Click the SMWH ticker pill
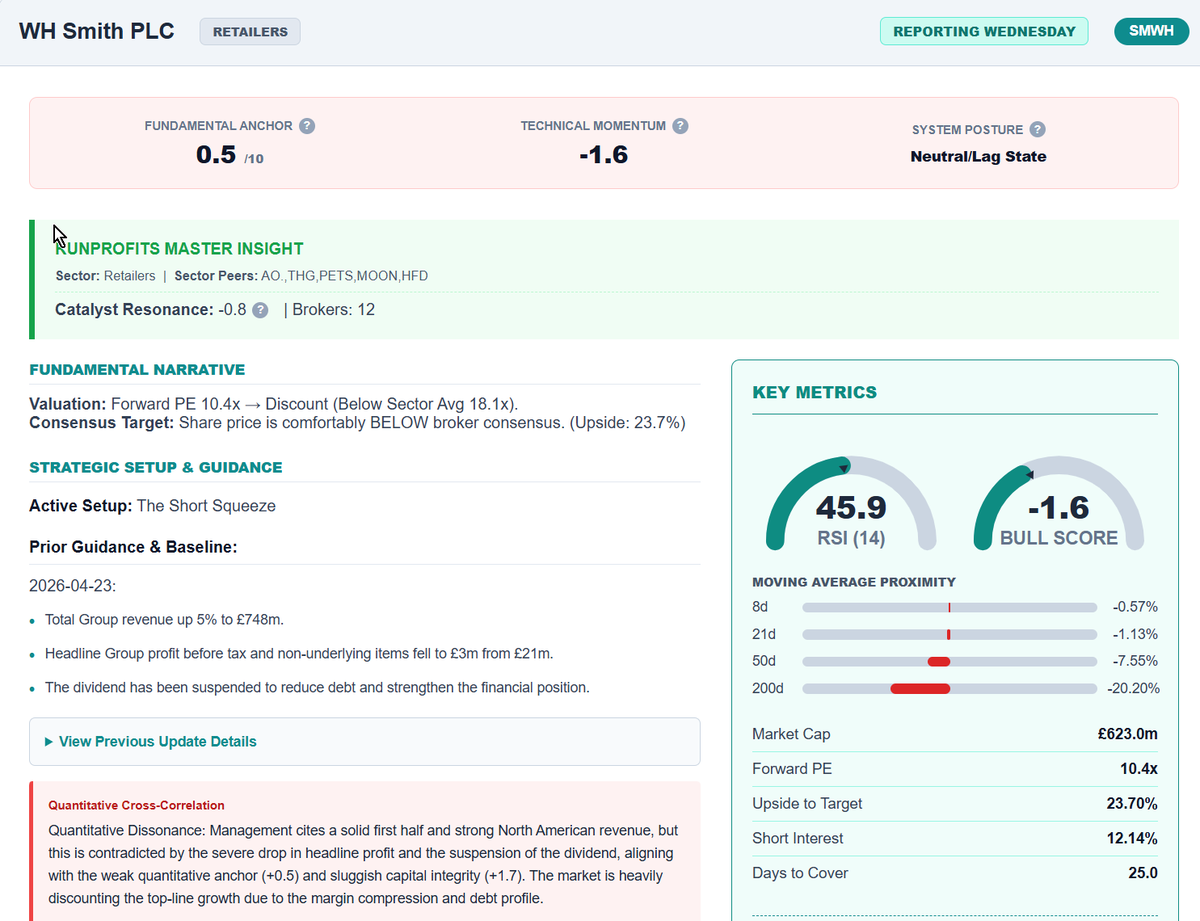1200x921 pixels. (1152, 31)
